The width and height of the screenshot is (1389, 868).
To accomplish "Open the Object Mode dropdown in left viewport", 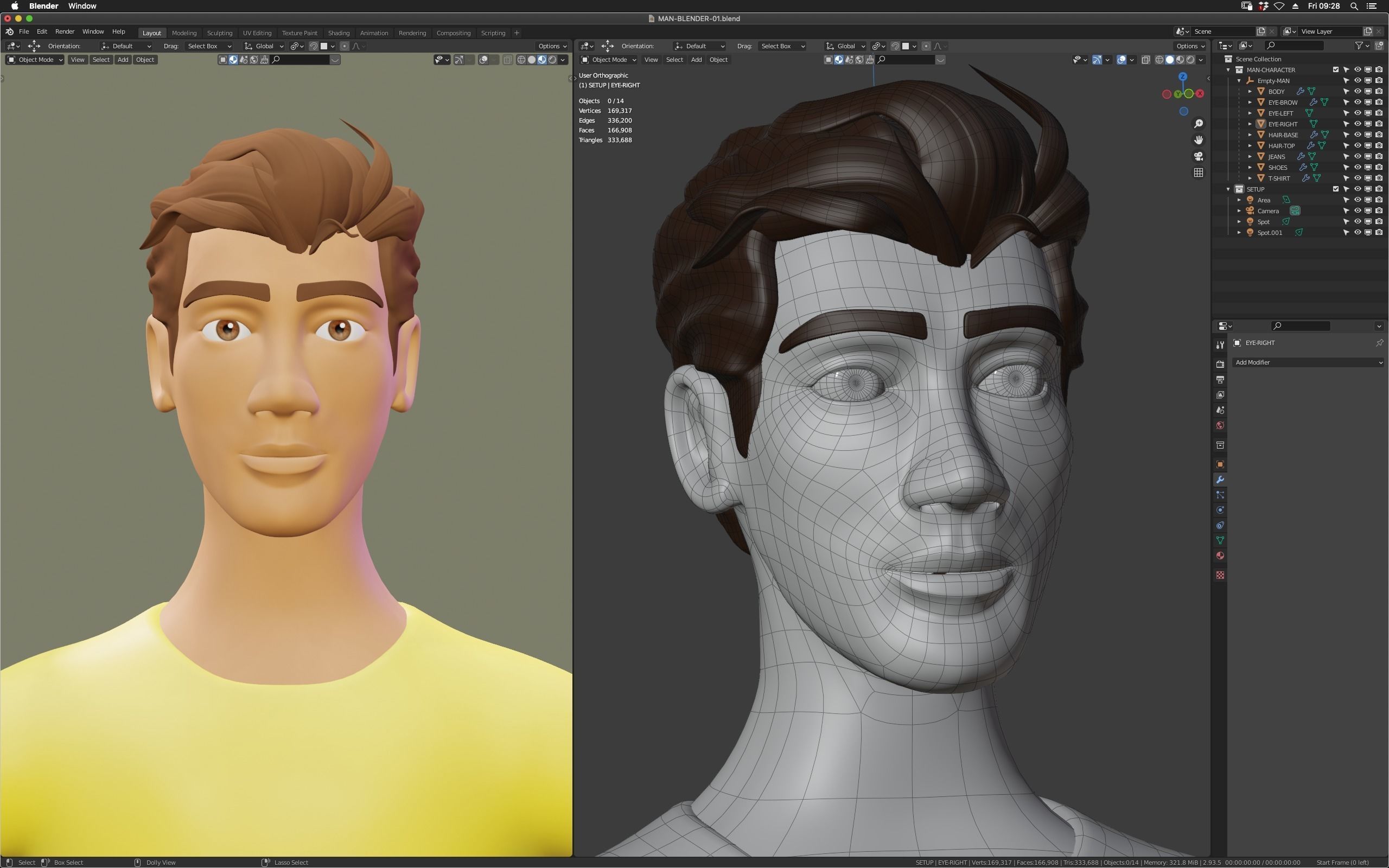I will (35, 60).
